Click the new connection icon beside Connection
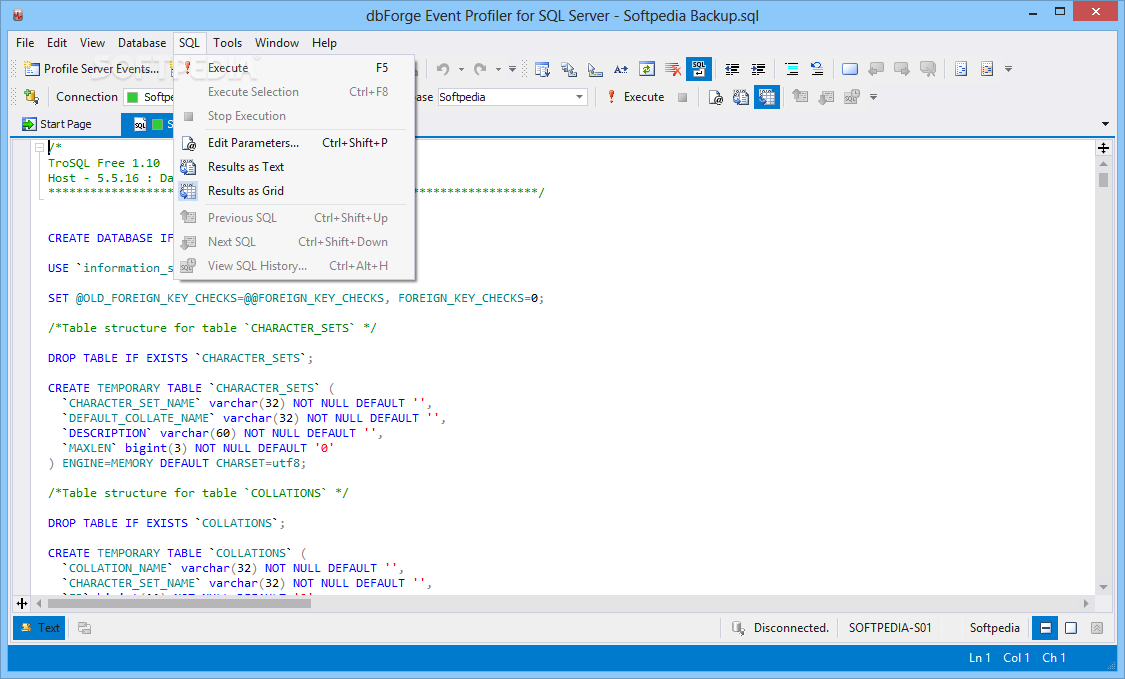 [31, 97]
